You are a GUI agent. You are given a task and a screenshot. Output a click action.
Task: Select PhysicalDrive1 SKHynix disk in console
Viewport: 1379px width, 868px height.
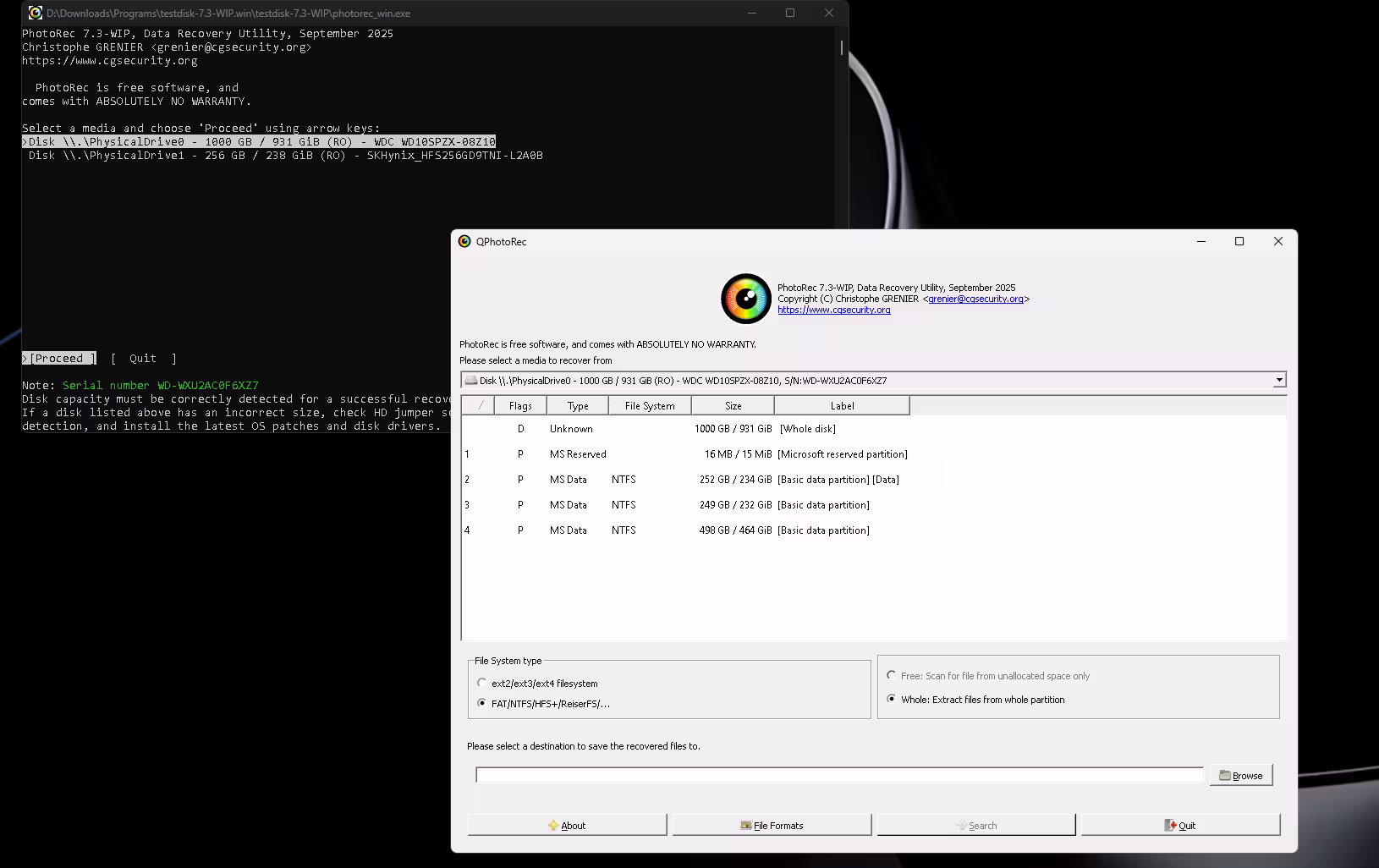click(286, 156)
